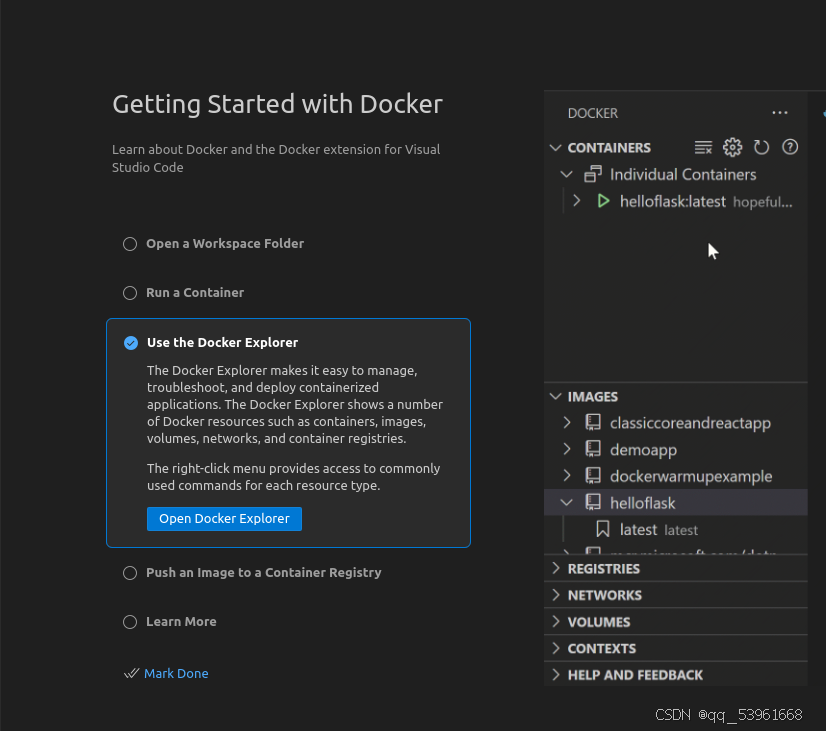Click the Mark Done link
Image resolution: width=826 pixels, height=731 pixels.
176,673
